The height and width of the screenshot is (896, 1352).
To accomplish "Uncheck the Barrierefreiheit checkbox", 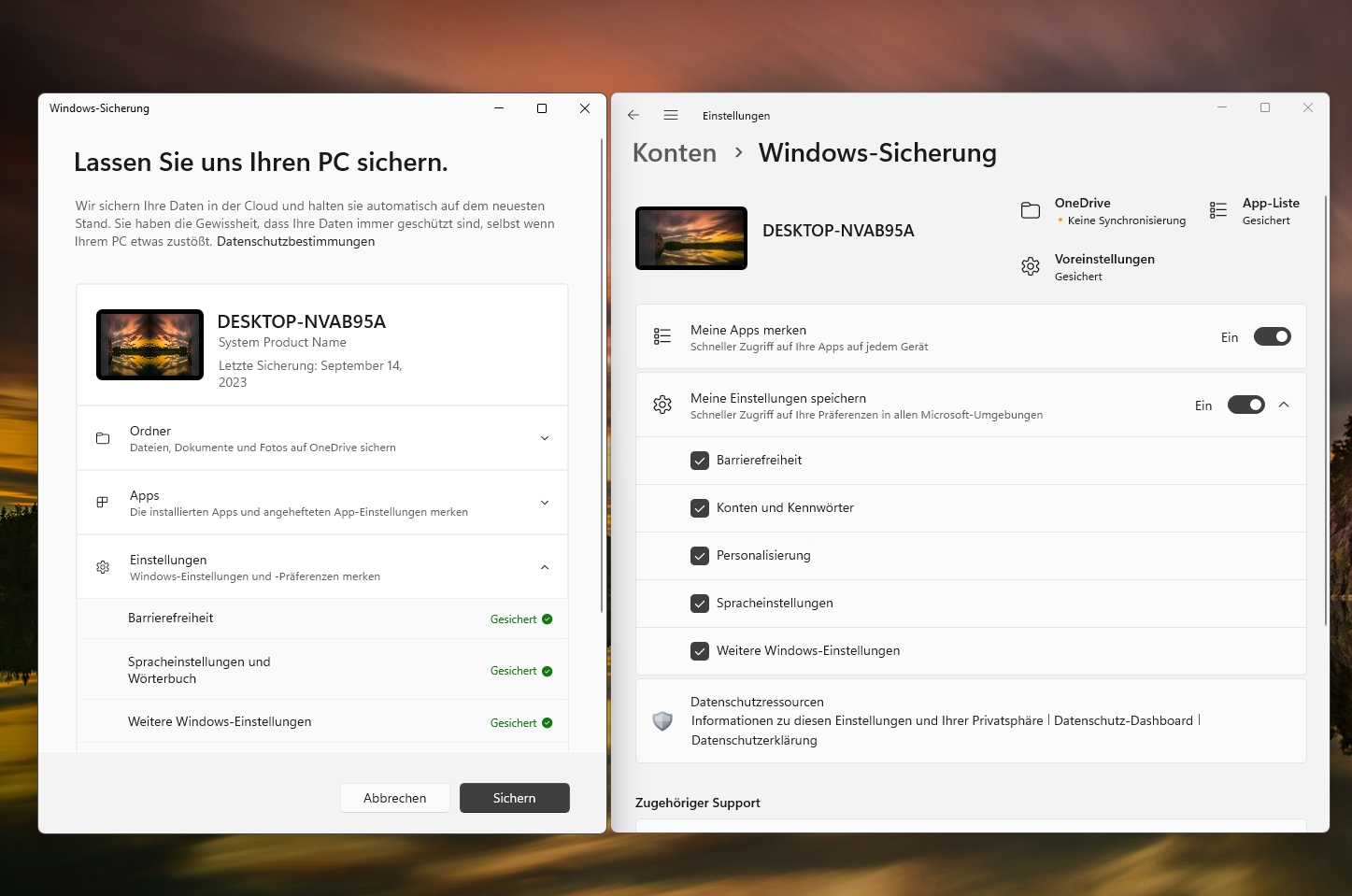I will [x=700, y=461].
